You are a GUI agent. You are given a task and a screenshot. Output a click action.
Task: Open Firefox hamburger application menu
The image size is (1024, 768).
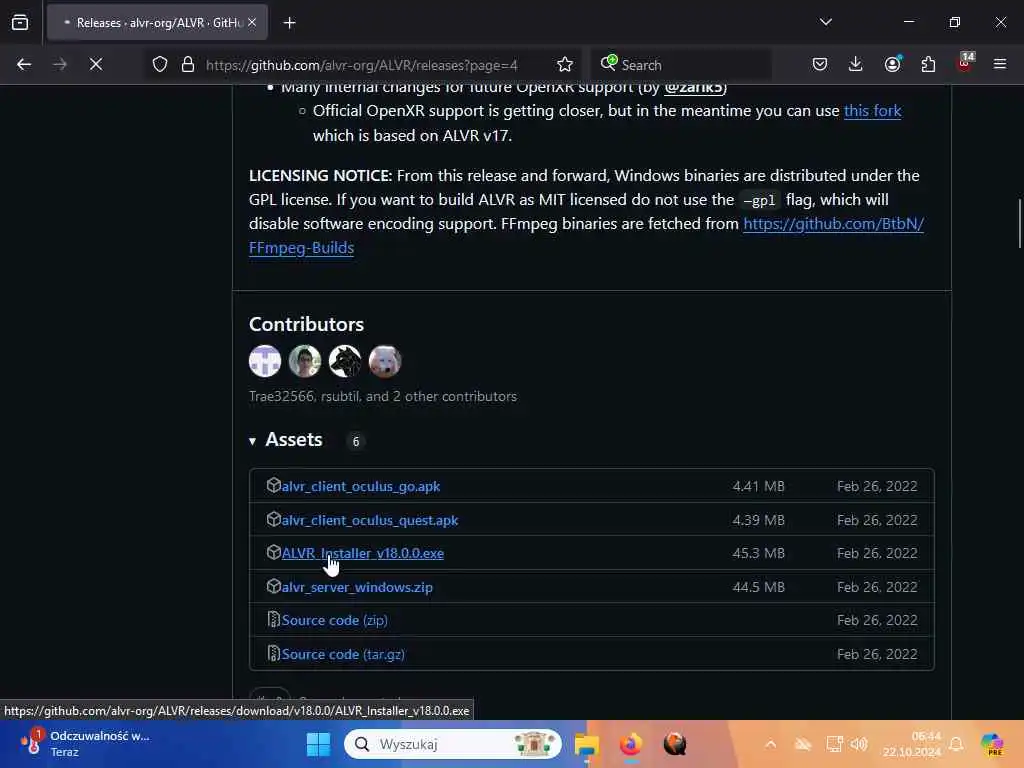click(999, 64)
